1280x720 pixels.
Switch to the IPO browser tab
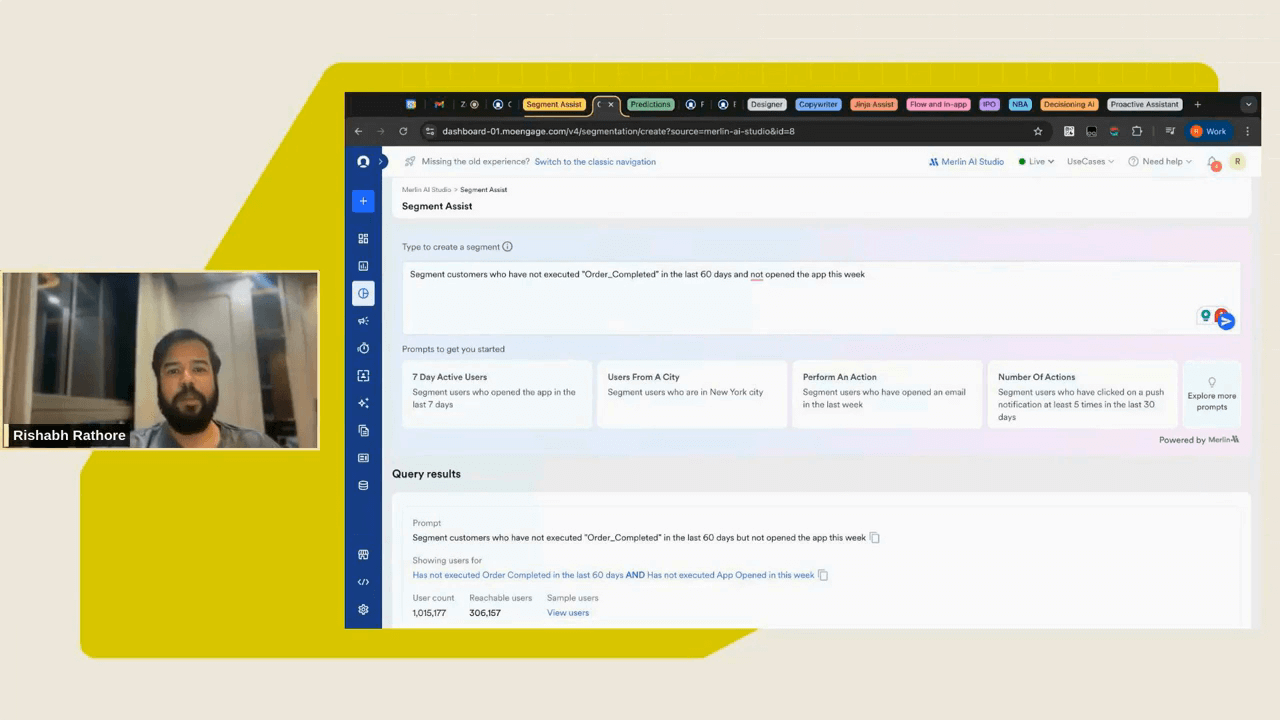(989, 104)
